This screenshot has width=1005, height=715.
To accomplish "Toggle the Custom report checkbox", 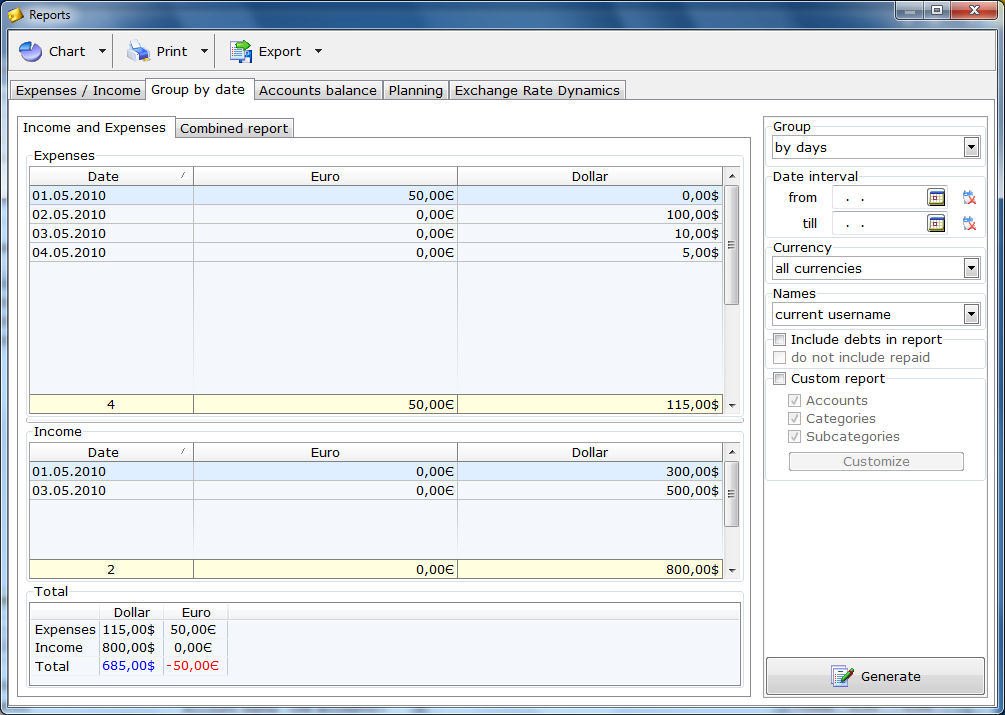I will (x=780, y=379).
